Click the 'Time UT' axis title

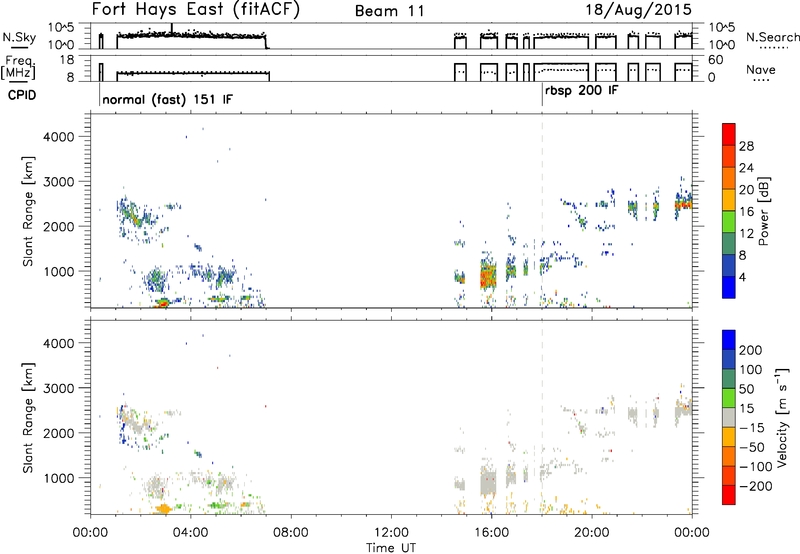[391, 548]
